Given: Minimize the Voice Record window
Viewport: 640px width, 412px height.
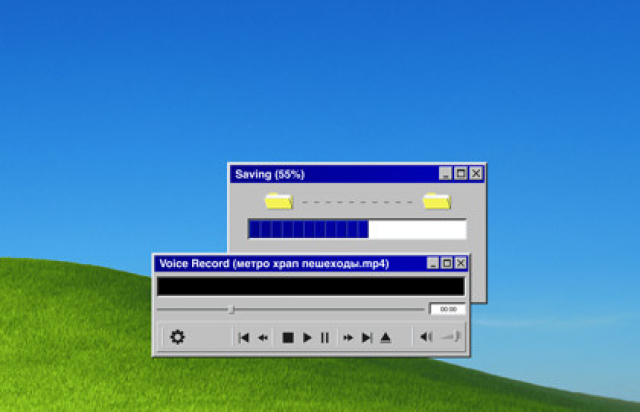Looking at the screenshot, I should 433,263.
